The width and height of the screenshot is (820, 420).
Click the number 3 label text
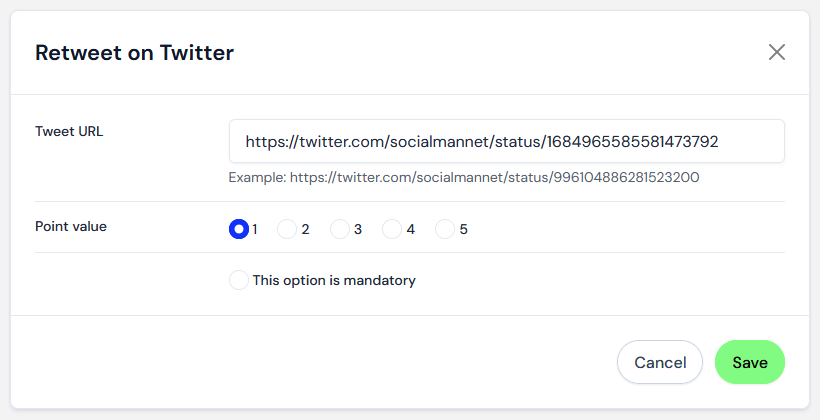[358, 230]
